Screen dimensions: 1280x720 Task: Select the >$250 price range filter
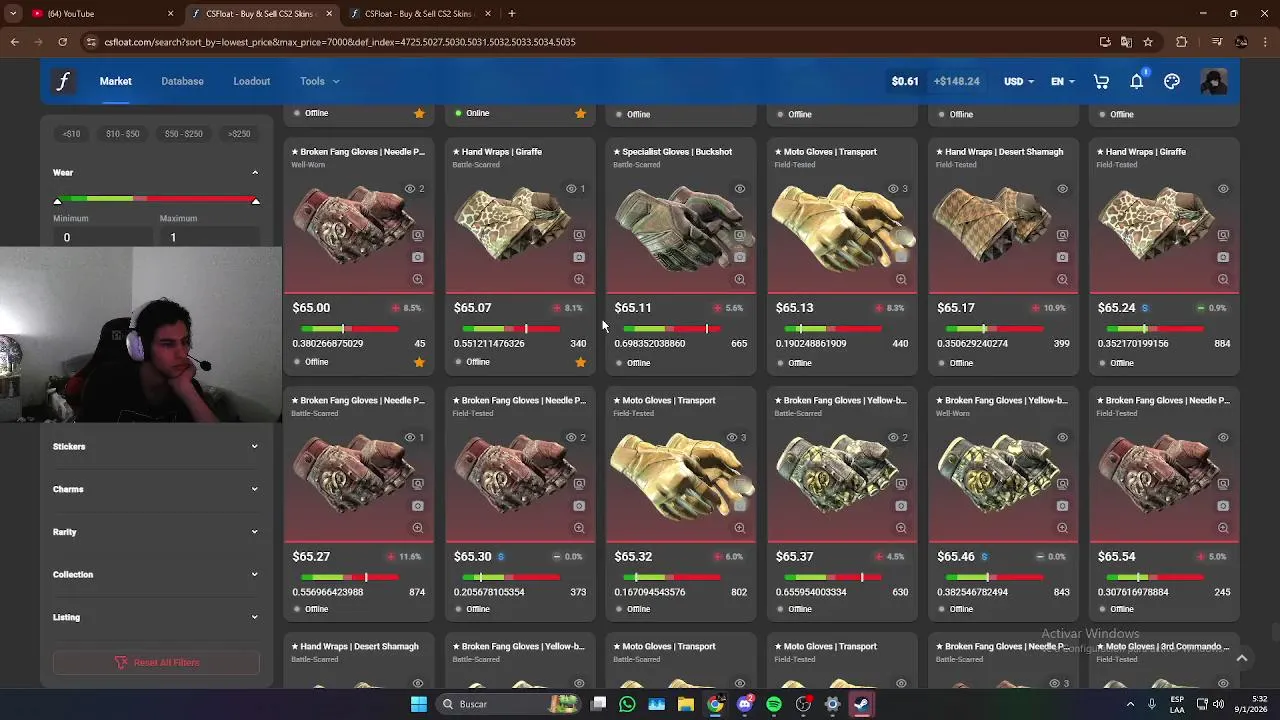tap(239, 134)
